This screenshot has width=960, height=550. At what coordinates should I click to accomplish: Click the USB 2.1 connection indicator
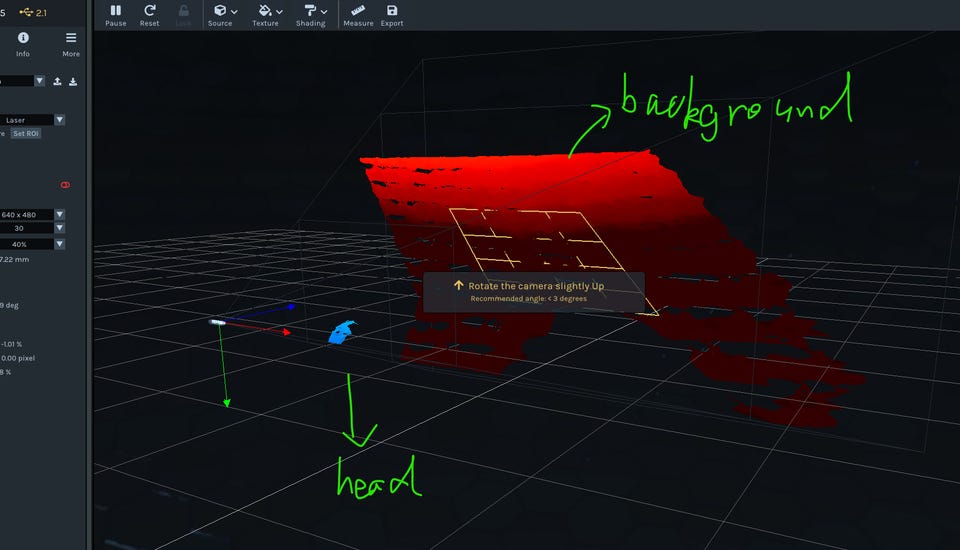(x=33, y=12)
